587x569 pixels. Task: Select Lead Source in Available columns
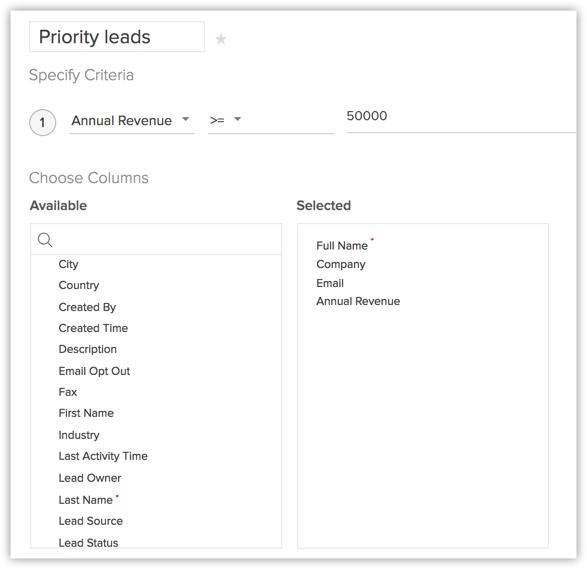[x=91, y=521]
